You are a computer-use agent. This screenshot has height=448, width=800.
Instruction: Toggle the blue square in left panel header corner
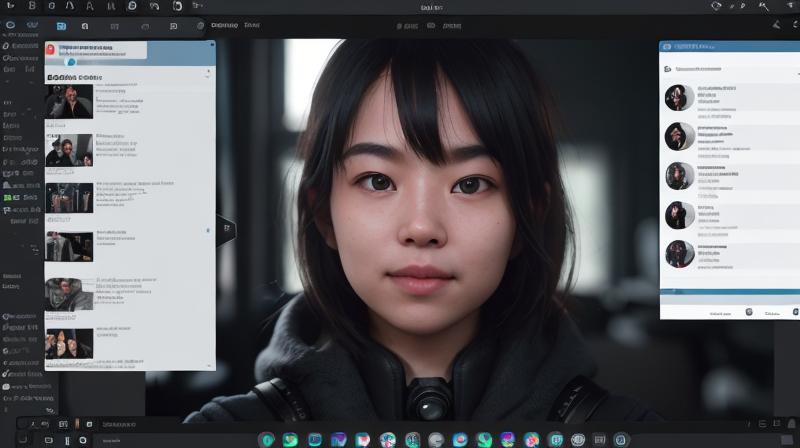[x=212, y=44]
